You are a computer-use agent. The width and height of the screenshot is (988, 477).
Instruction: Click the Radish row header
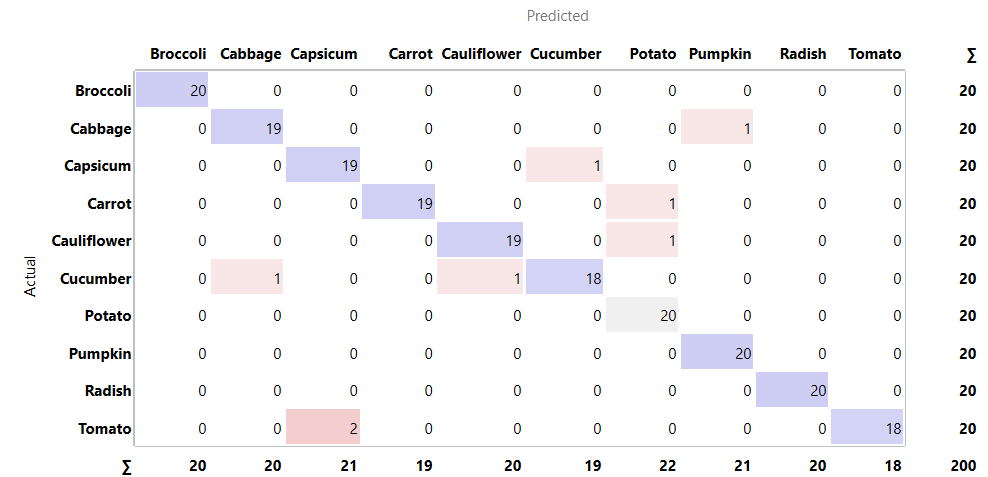coord(108,391)
